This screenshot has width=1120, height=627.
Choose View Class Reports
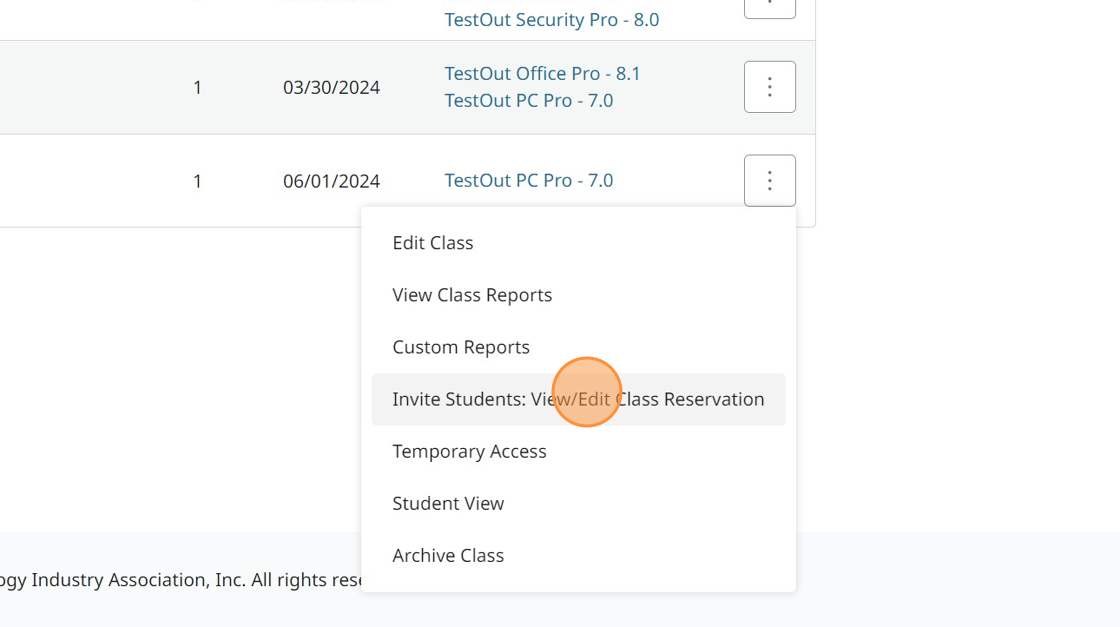[472, 295]
